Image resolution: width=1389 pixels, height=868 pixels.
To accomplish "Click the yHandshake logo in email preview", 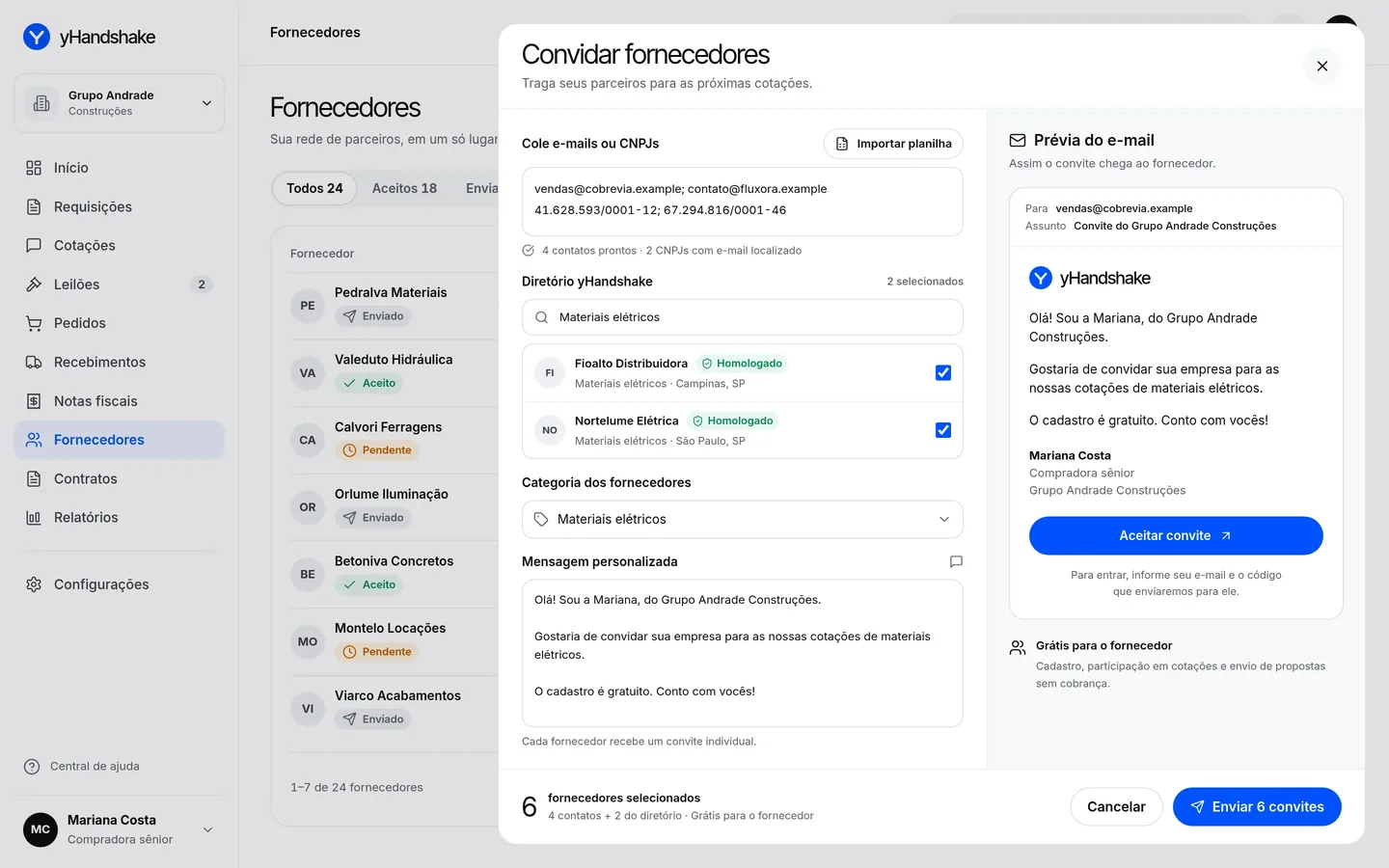I will click(1090, 278).
